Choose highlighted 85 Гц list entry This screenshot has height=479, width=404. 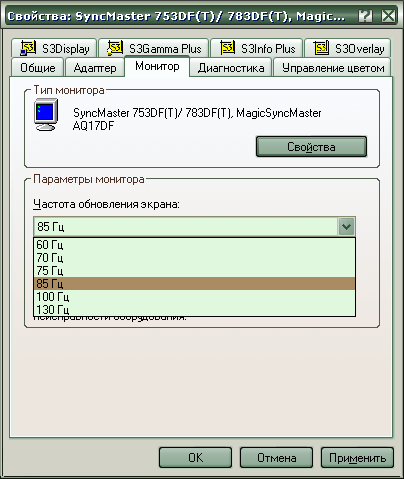pyautogui.click(x=194, y=284)
